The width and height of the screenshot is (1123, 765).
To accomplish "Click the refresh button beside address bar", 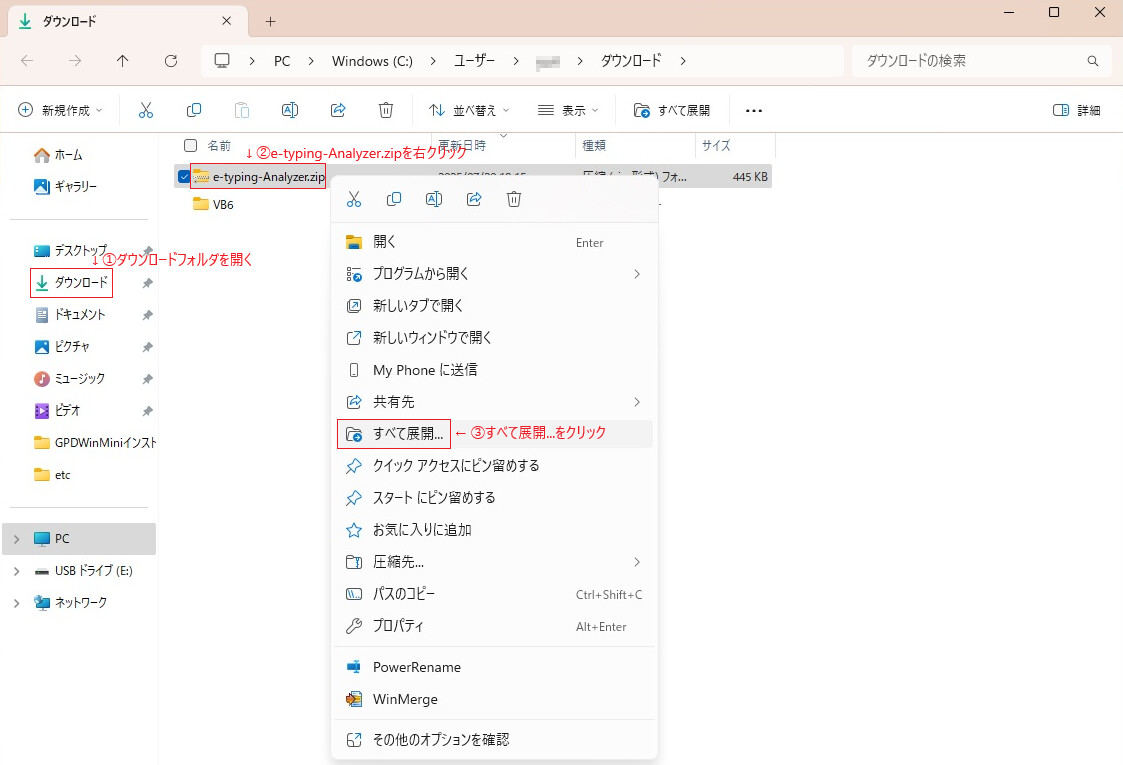I will point(170,61).
